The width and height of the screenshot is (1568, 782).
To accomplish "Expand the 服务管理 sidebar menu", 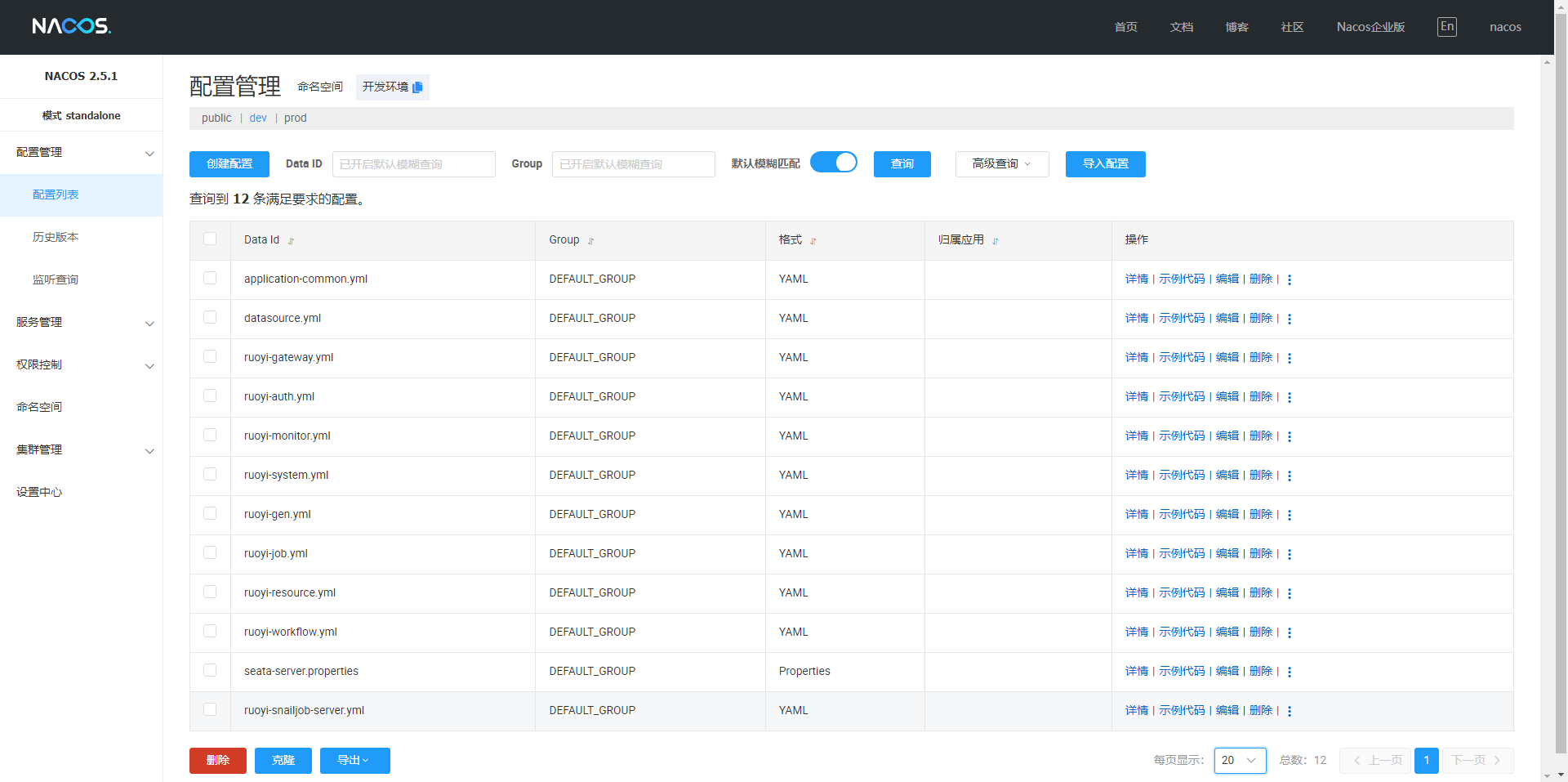I will pyautogui.click(x=82, y=323).
